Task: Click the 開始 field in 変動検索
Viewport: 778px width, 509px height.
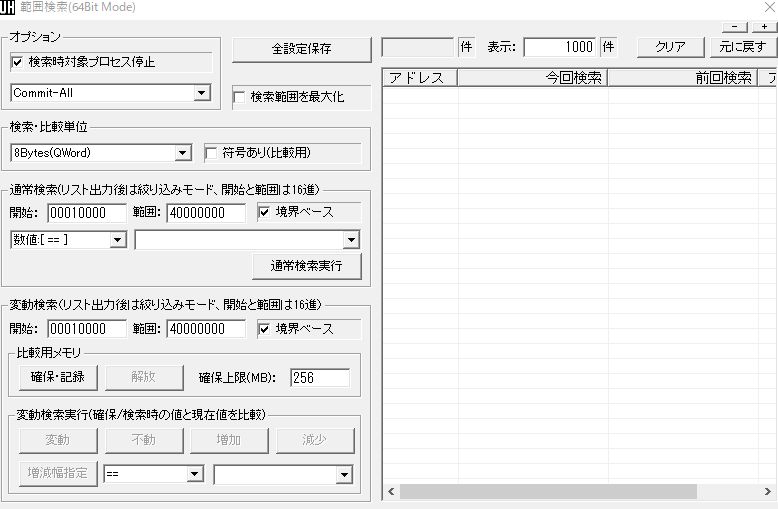Action: (87, 329)
